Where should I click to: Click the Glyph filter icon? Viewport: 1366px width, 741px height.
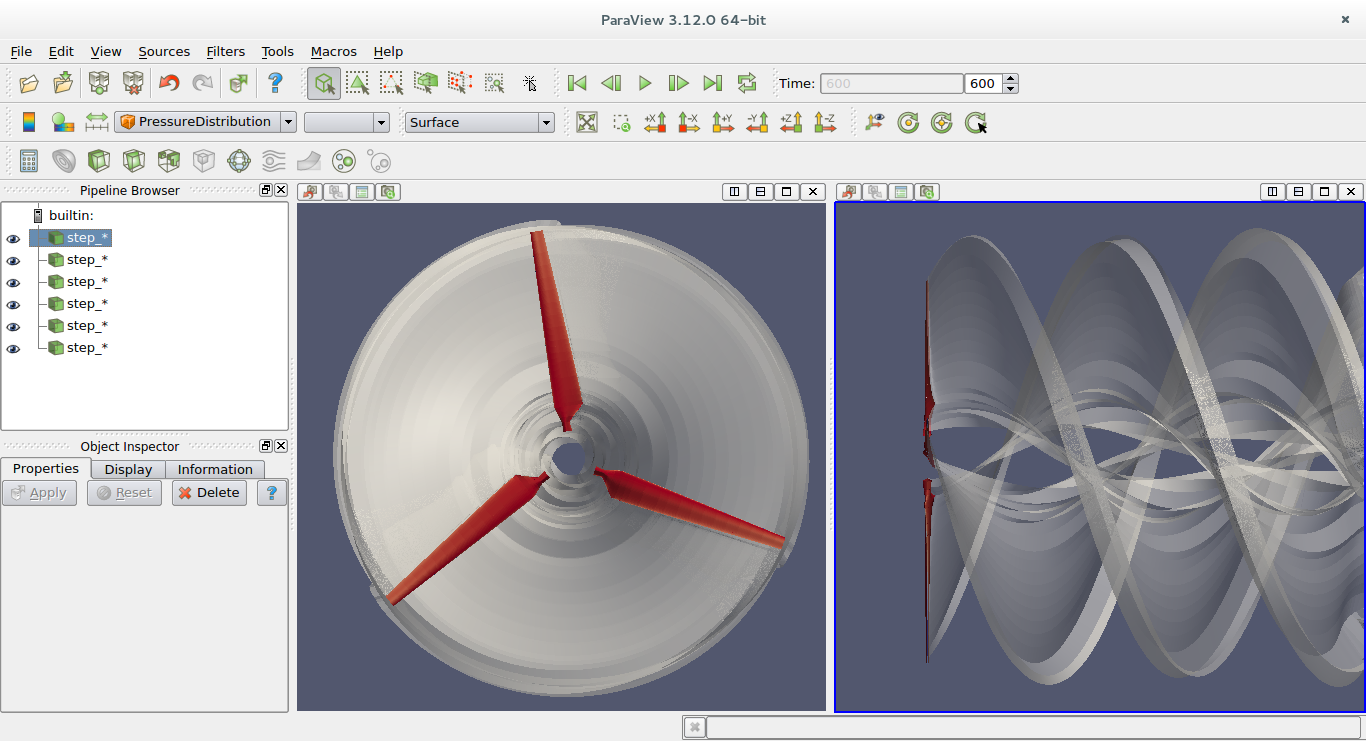coord(238,161)
